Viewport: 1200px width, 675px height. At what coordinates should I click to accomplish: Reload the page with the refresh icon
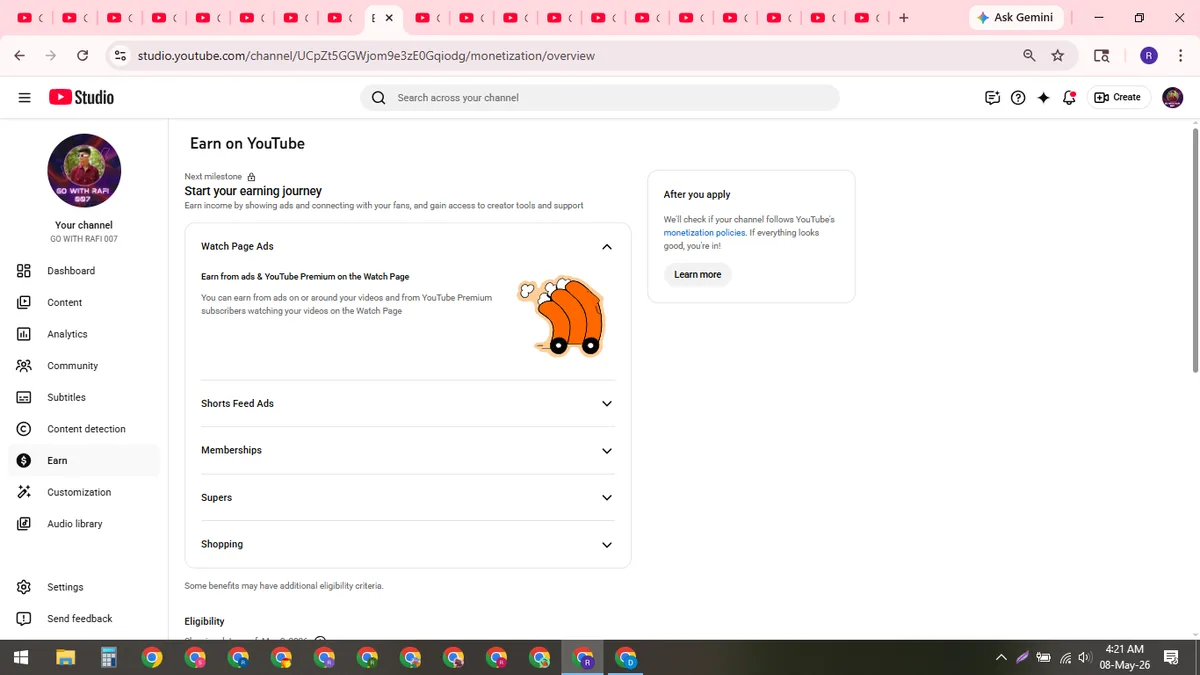83,56
